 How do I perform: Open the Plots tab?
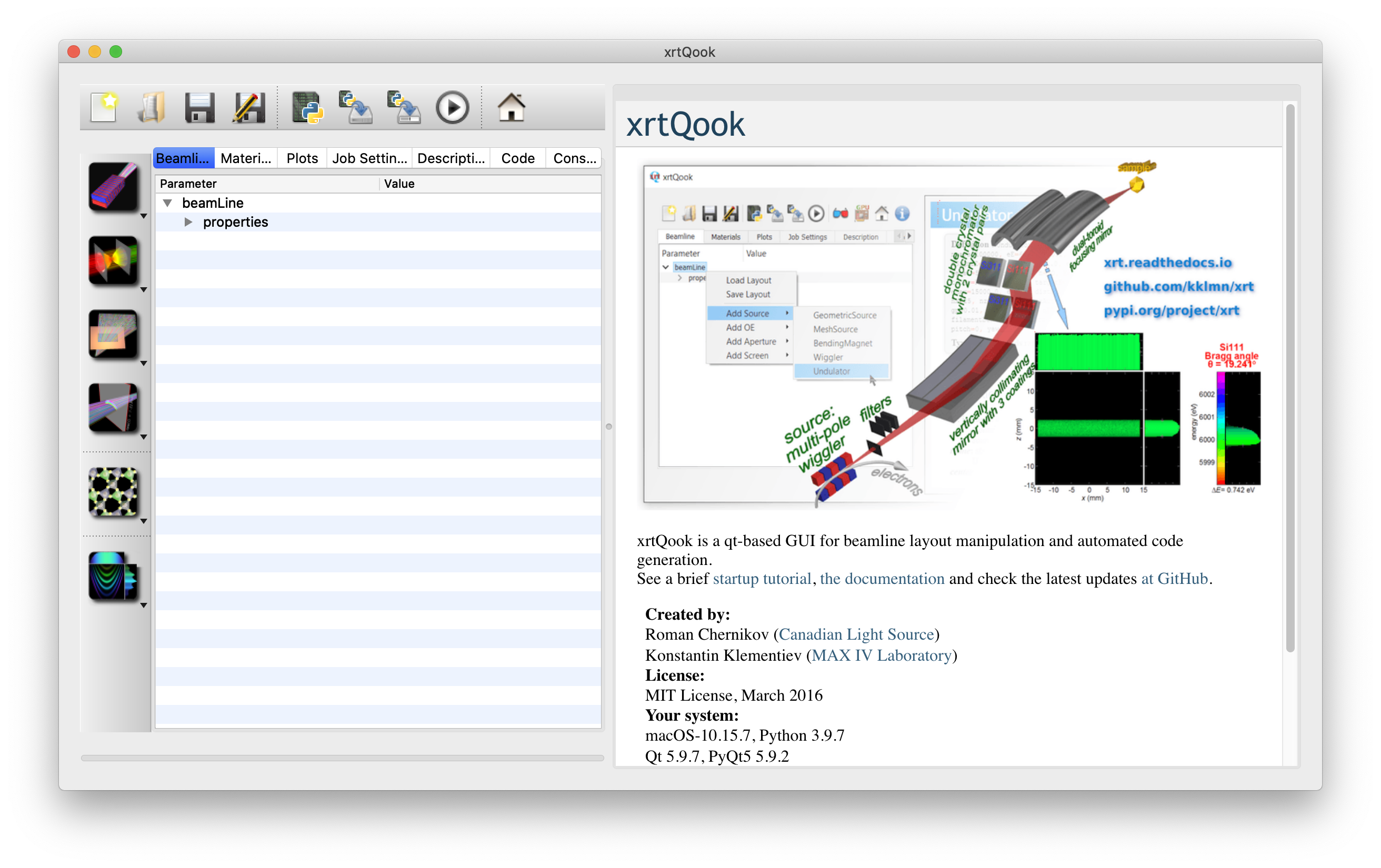tap(302, 158)
